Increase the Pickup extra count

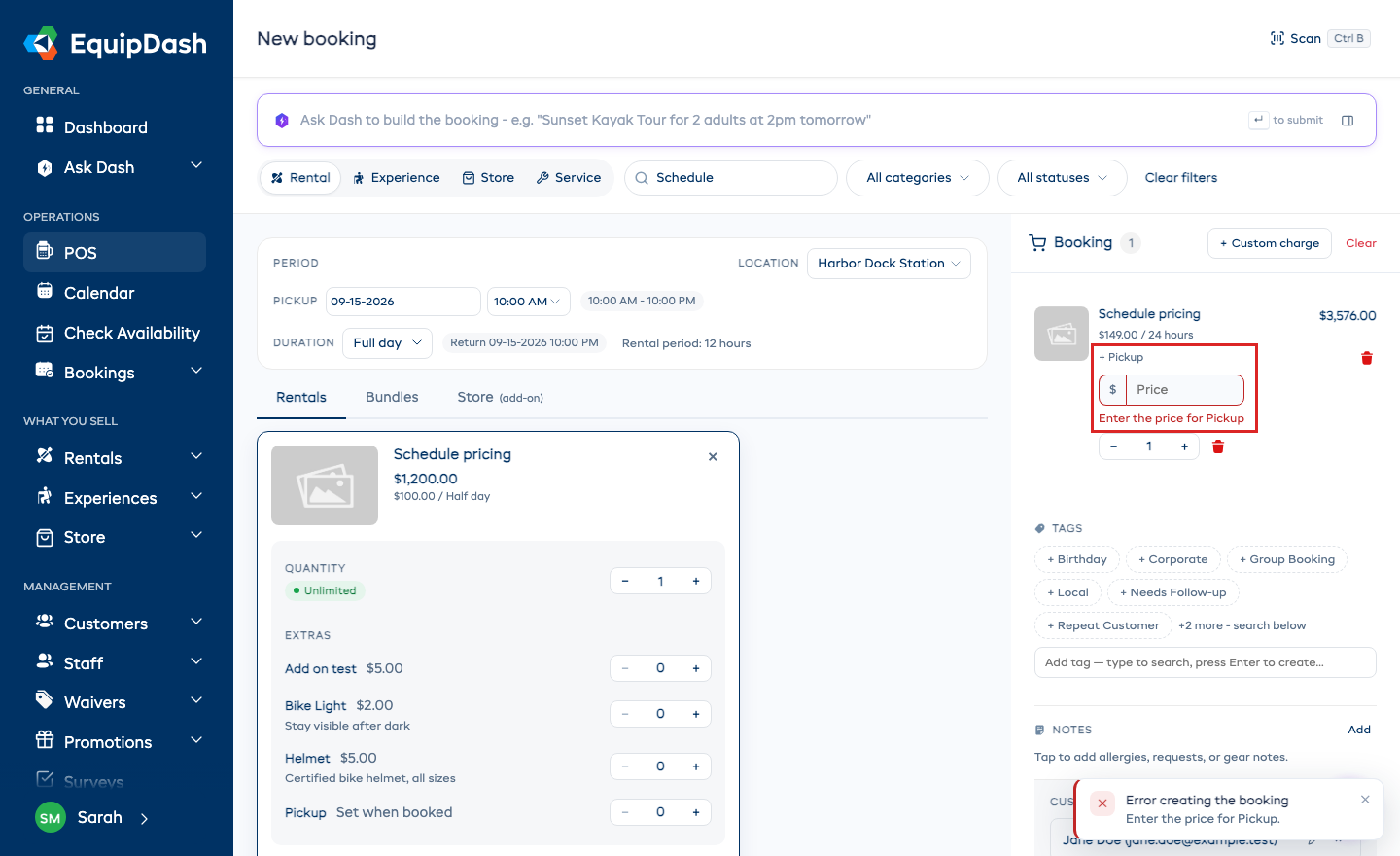point(696,812)
